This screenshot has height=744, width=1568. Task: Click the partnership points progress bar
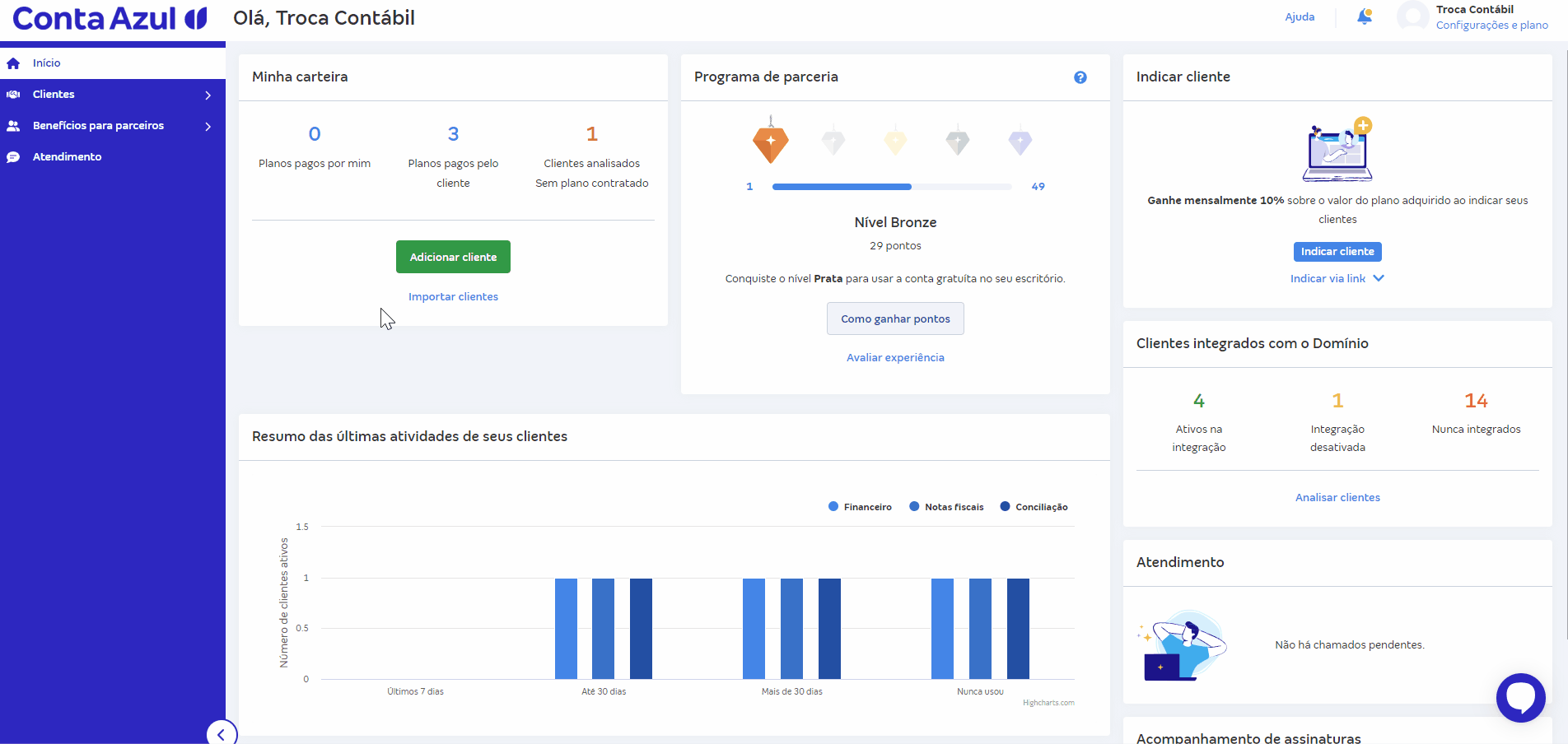(892, 187)
